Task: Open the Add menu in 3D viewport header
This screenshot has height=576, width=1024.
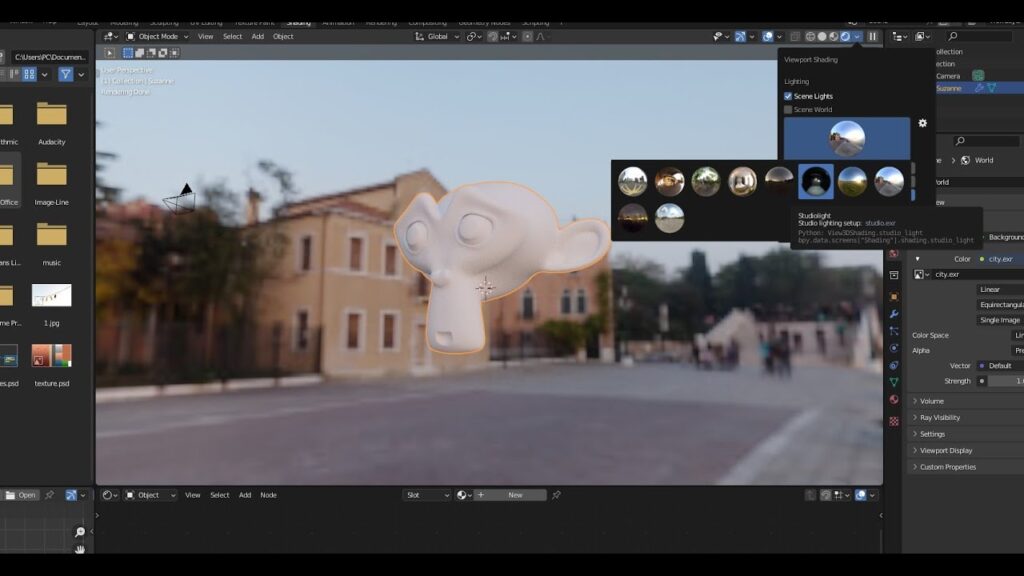Action: 258,37
